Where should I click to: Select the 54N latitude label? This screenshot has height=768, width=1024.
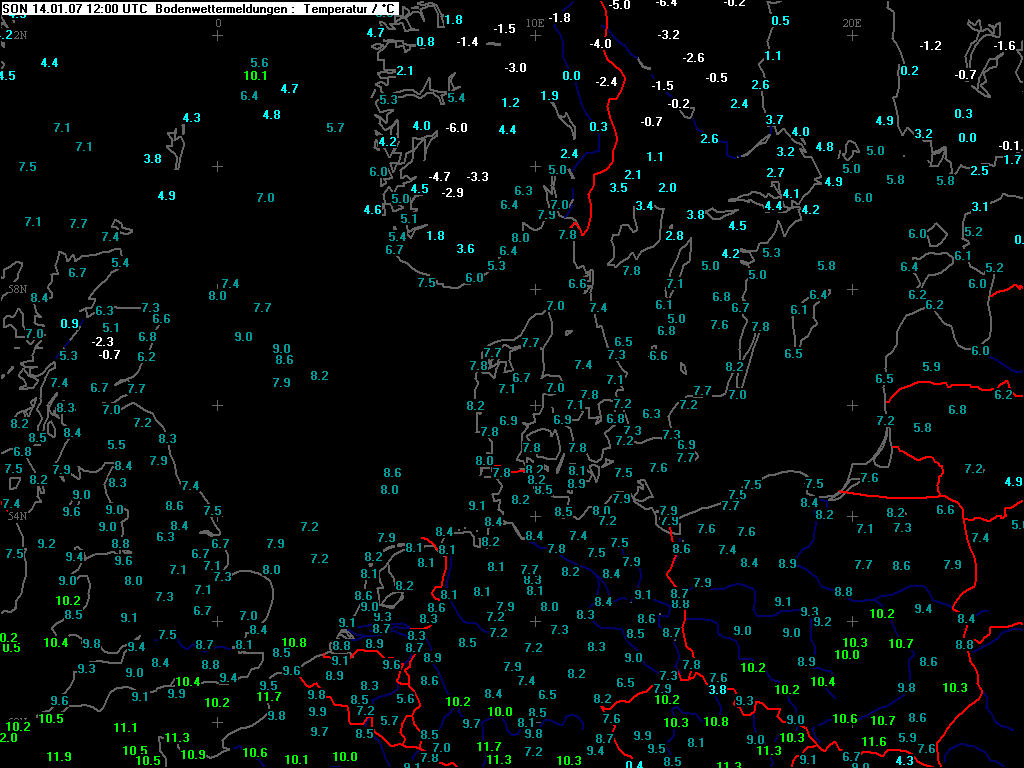(x=17, y=516)
